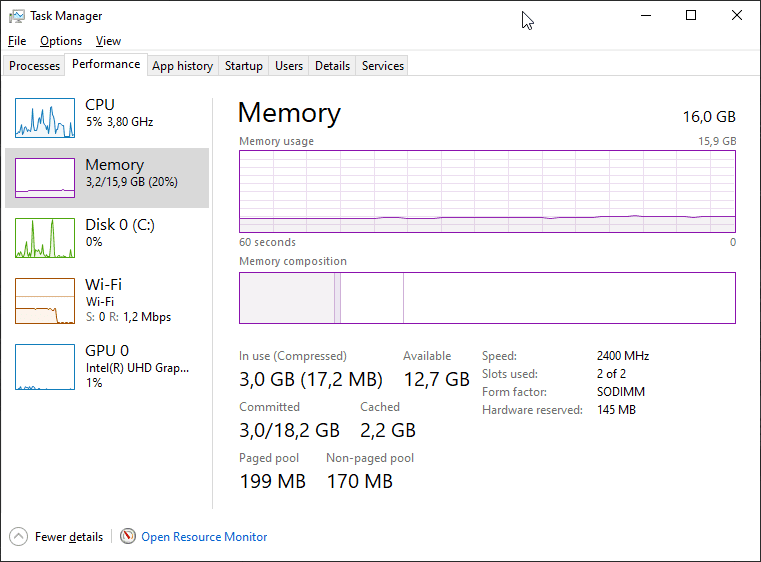Click the Resource Monitor gauge icon
Image resolution: width=761 pixels, height=562 pixels.
(x=128, y=537)
